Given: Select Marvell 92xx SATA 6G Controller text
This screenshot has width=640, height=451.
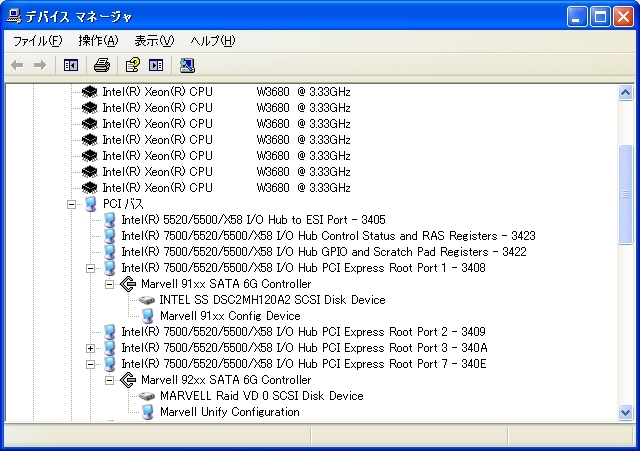Looking at the screenshot, I should (x=226, y=380).
